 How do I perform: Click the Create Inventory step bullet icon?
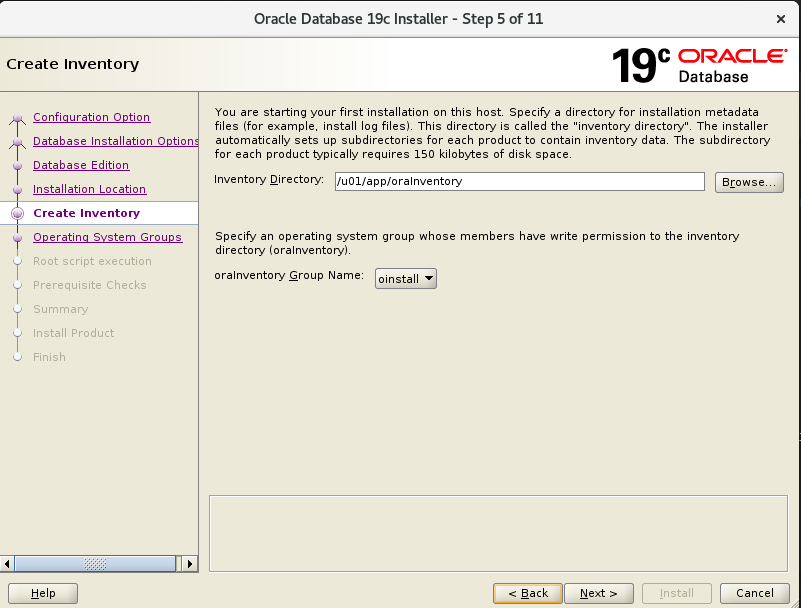point(17,214)
